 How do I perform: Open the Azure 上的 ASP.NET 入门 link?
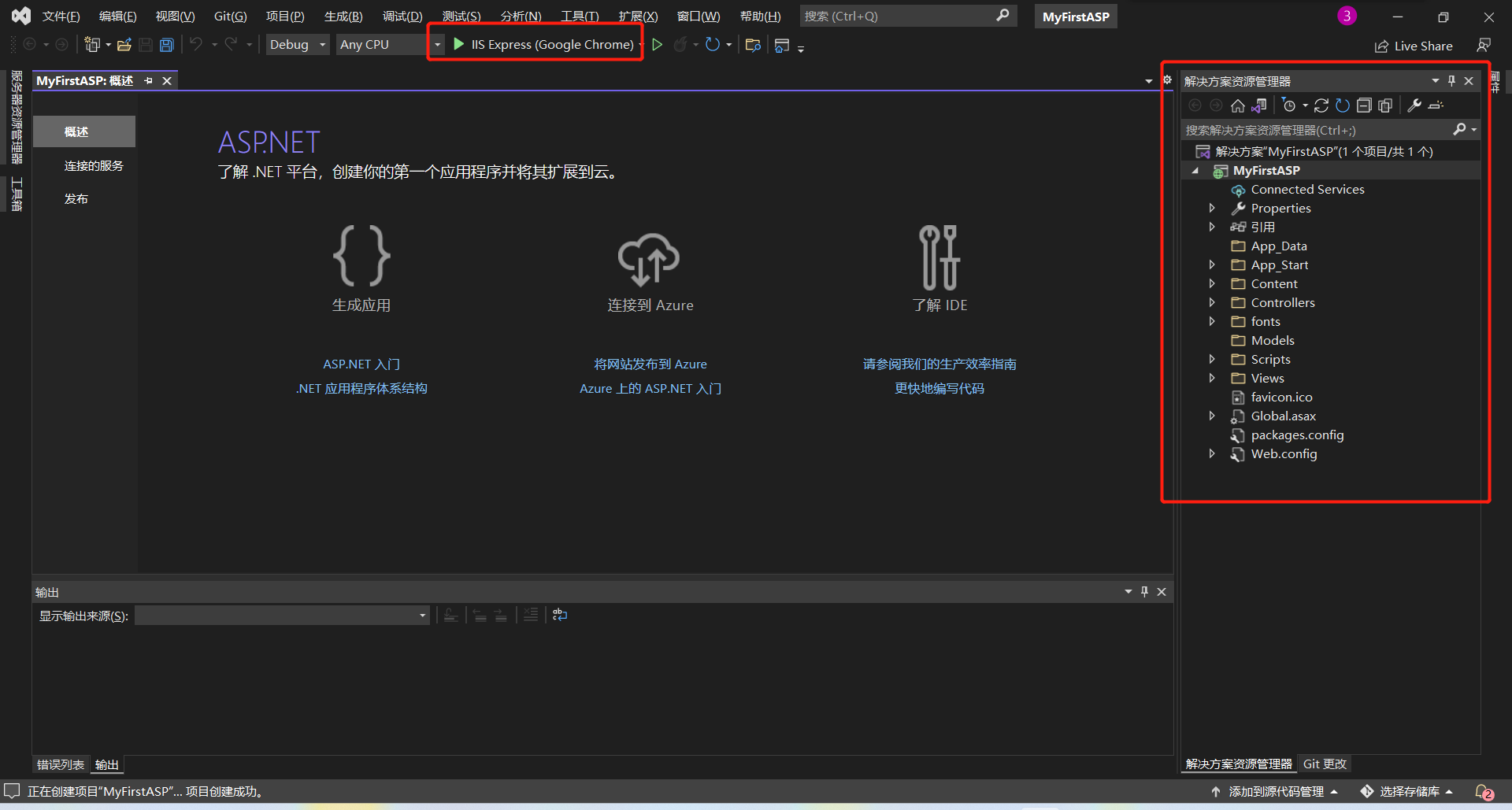(x=650, y=388)
